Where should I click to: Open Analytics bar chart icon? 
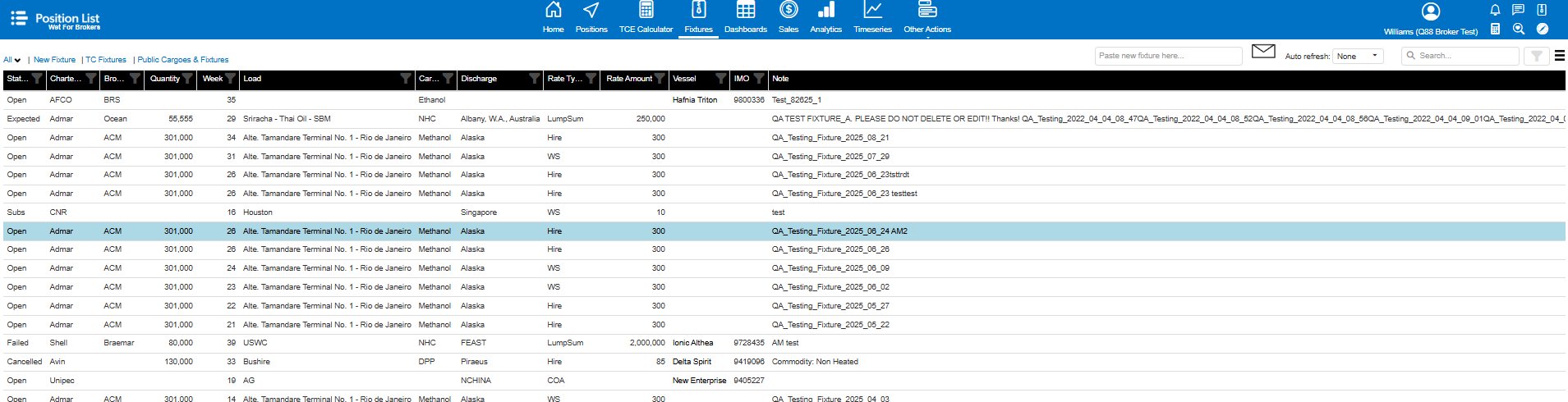825,11
